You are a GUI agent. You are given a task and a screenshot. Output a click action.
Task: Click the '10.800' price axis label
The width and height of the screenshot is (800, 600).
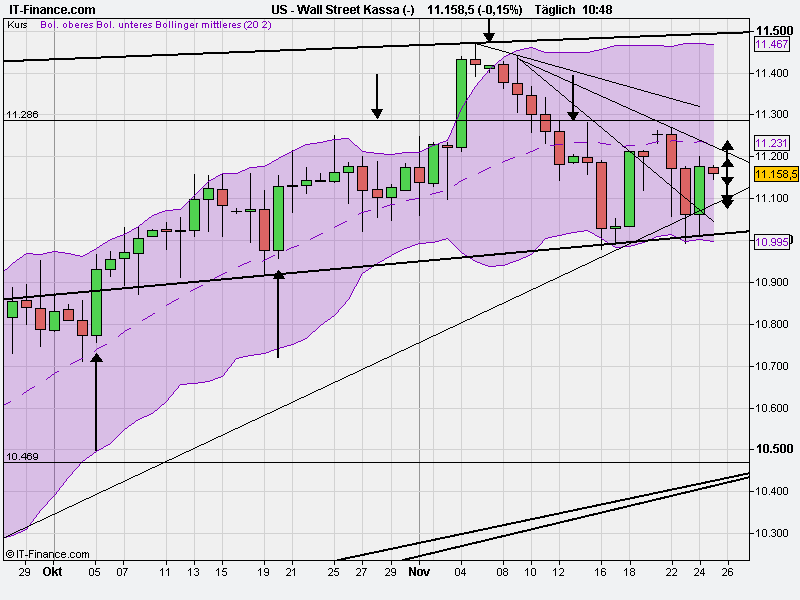coord(772,324)
